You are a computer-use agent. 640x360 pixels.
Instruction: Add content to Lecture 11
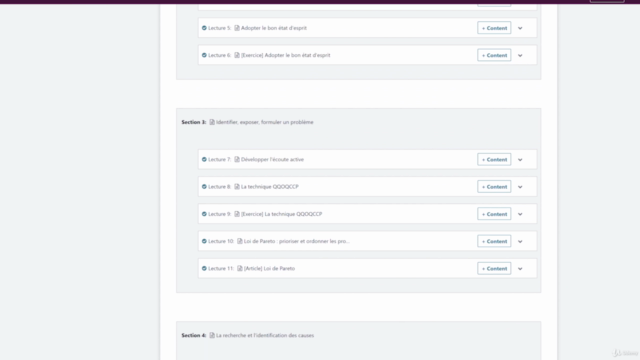(494, 269)
